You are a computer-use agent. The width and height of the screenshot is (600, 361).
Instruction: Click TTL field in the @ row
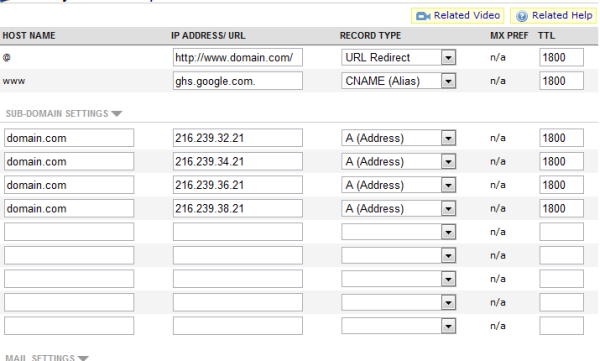click(561, 57)
